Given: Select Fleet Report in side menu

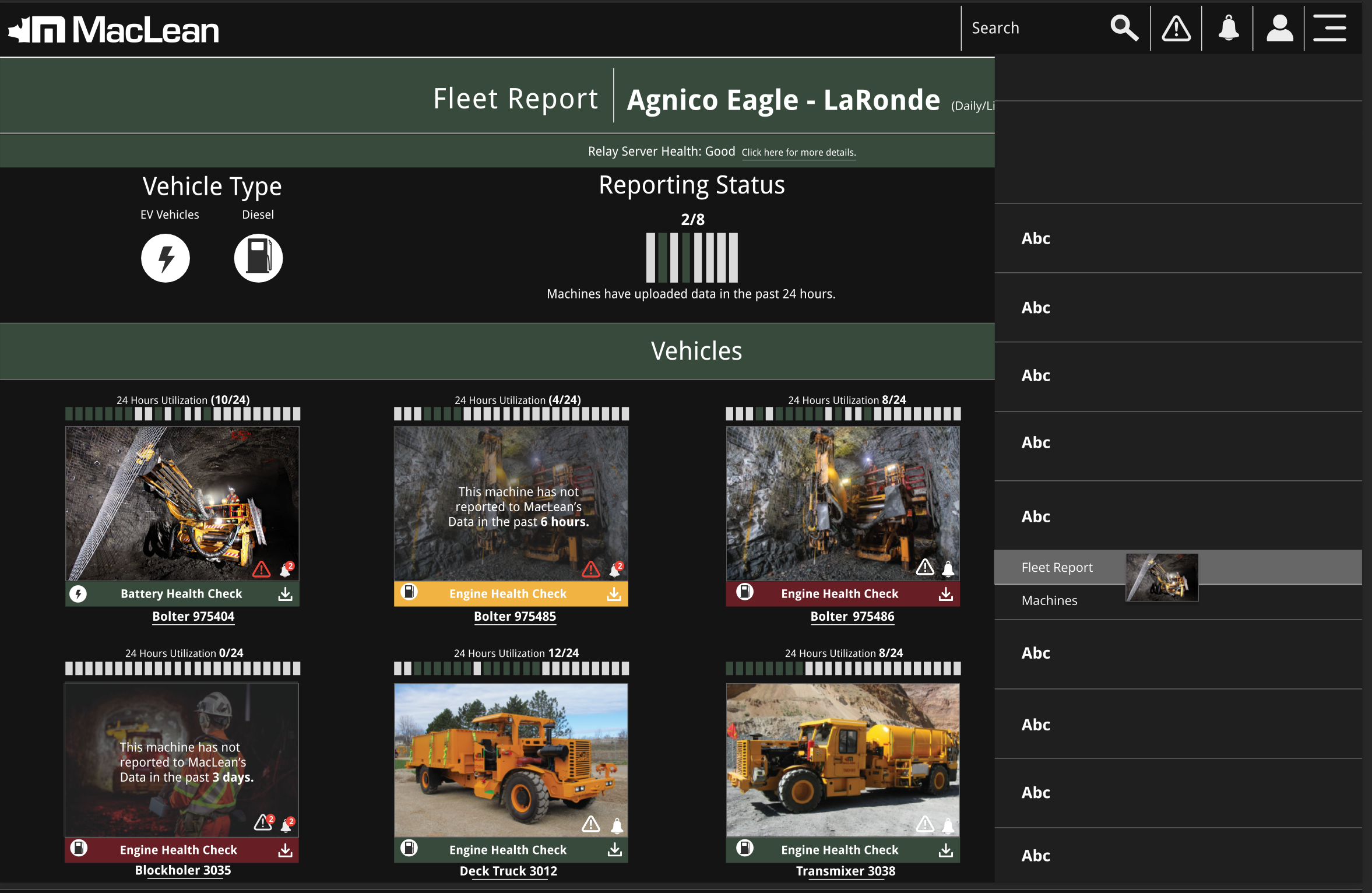Looking at the screenshot, I should tap(1057, 568).
